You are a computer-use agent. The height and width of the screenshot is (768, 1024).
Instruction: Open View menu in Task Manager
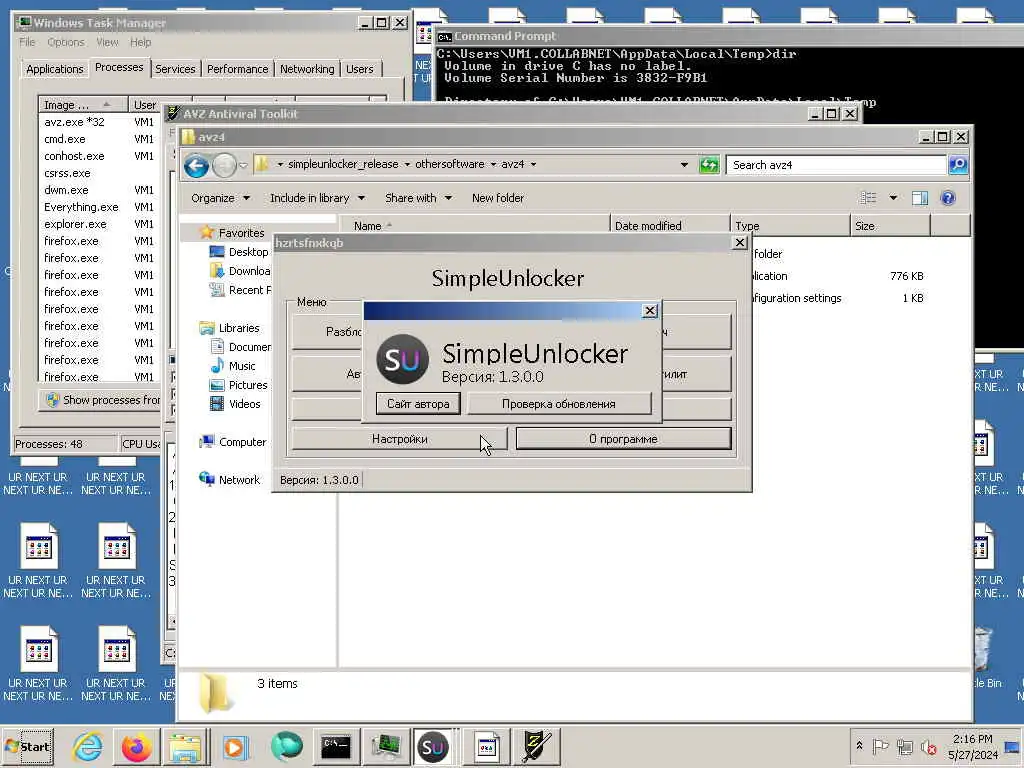(x=107, y=42)
